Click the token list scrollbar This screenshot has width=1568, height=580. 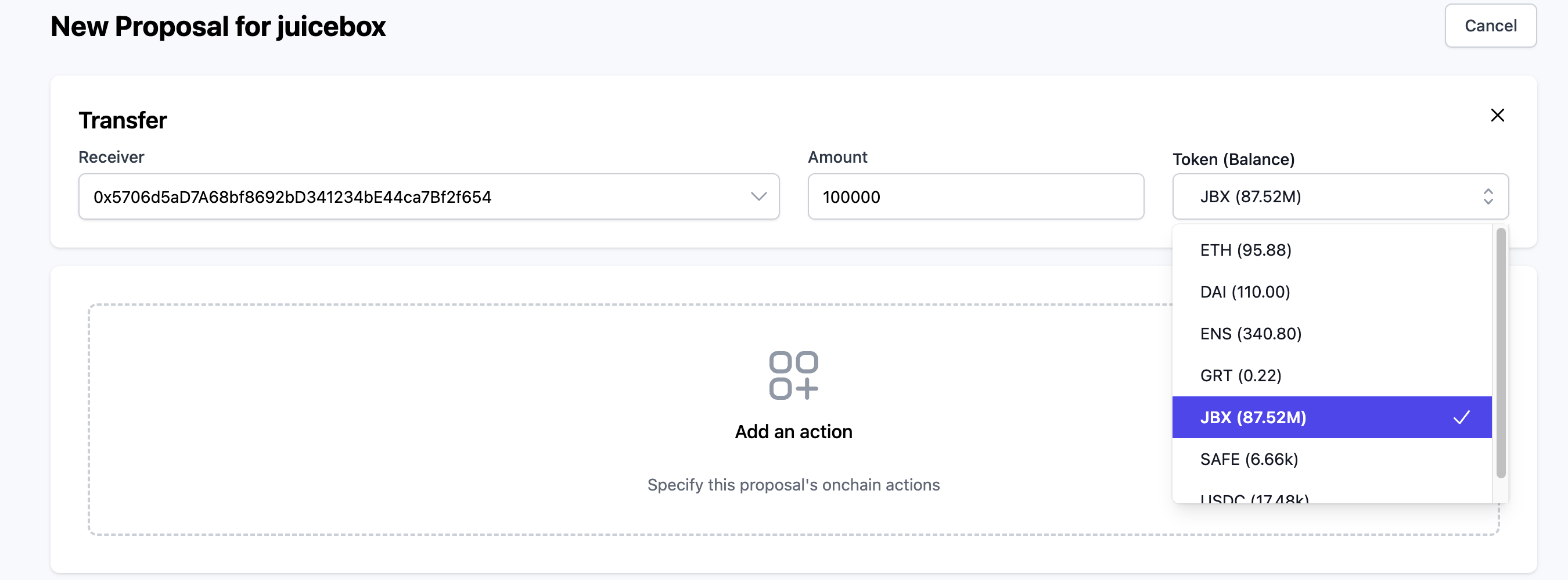pos(1501,353)
